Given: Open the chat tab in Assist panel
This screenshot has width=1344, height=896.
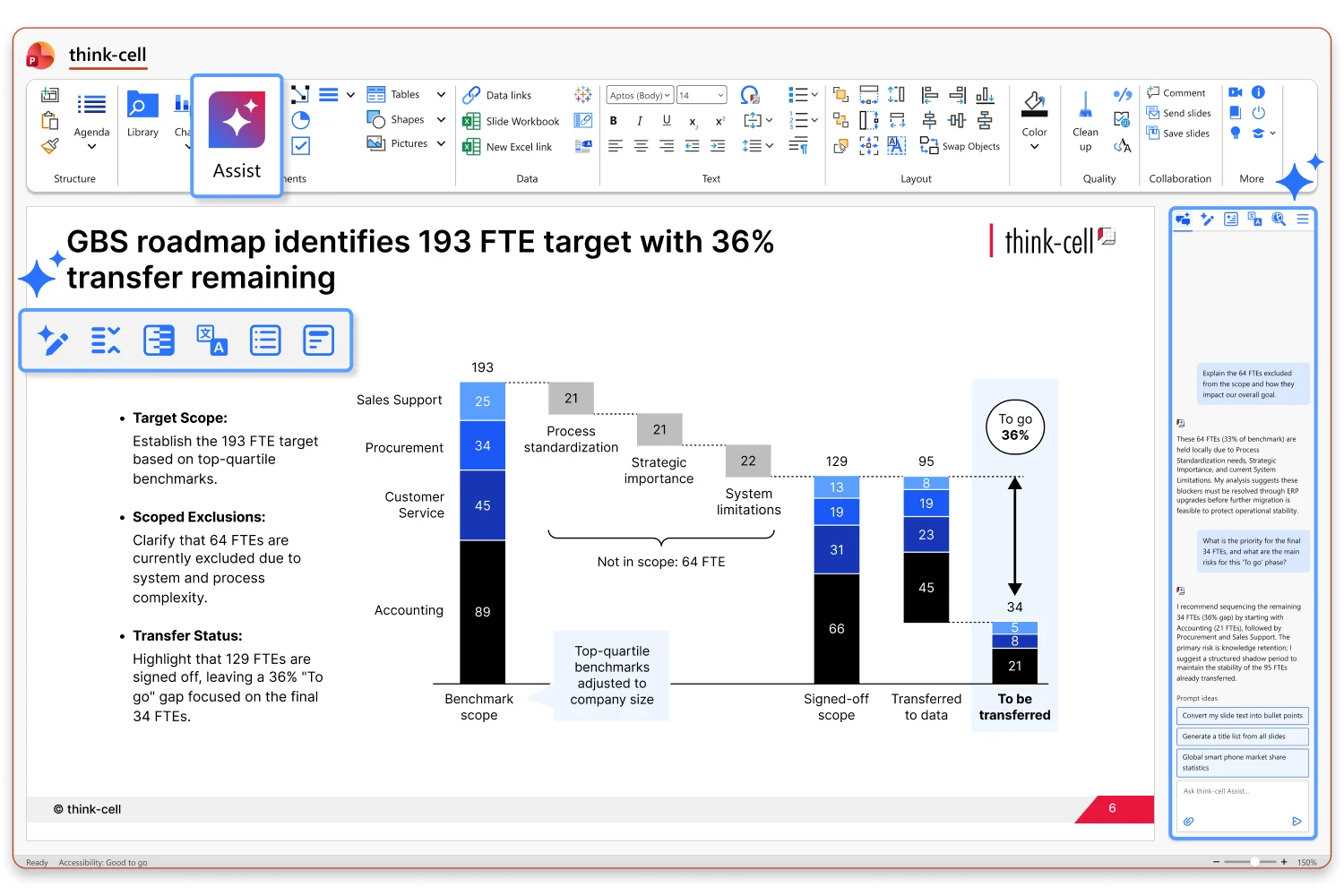Looking at the screenshot, I should [1184, 220].
